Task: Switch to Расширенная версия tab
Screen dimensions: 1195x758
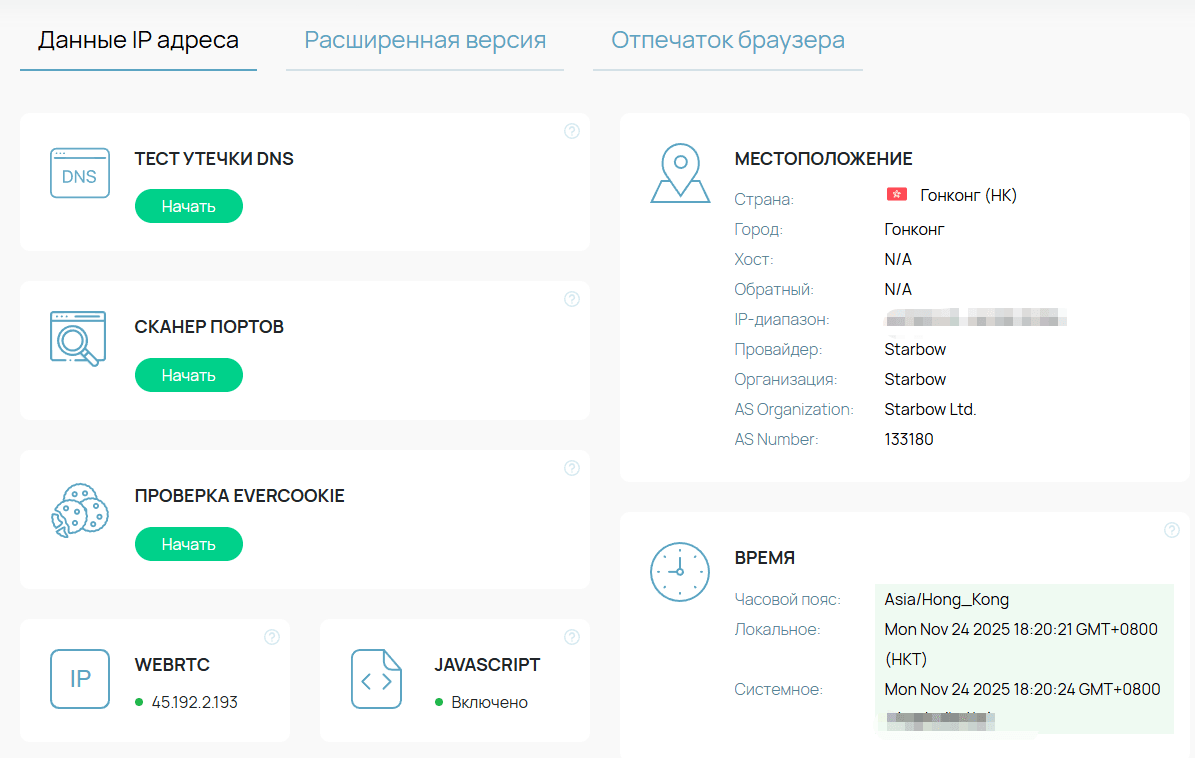Action: [425, 41]
